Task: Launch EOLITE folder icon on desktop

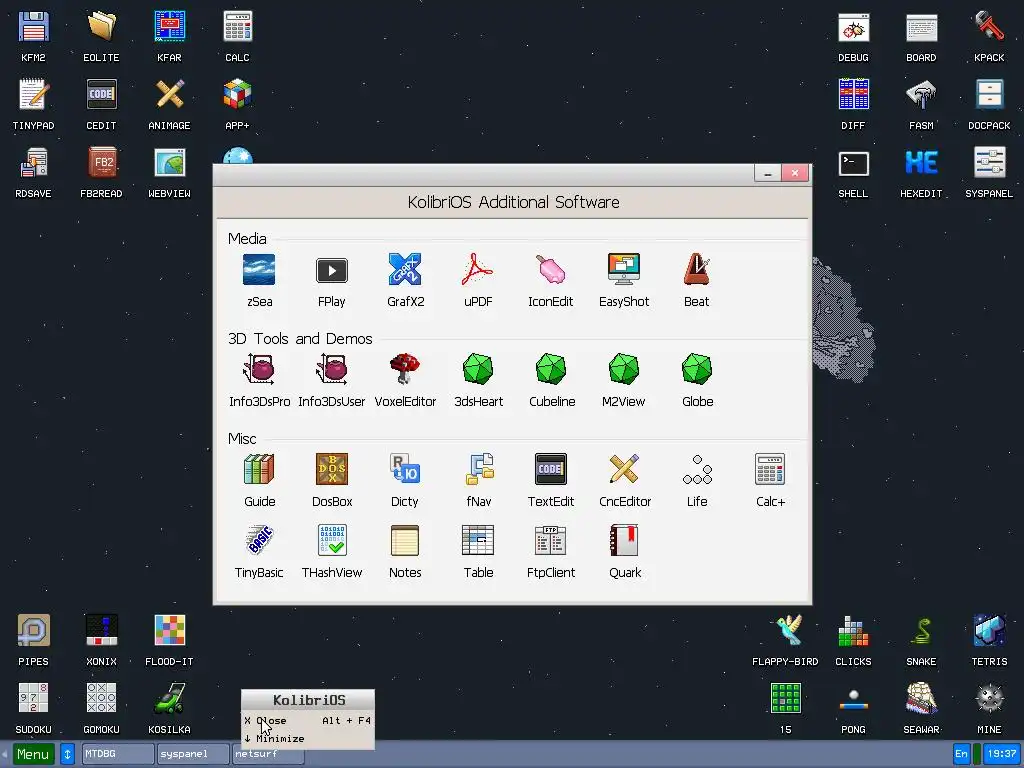Action: tap(101, 27)
